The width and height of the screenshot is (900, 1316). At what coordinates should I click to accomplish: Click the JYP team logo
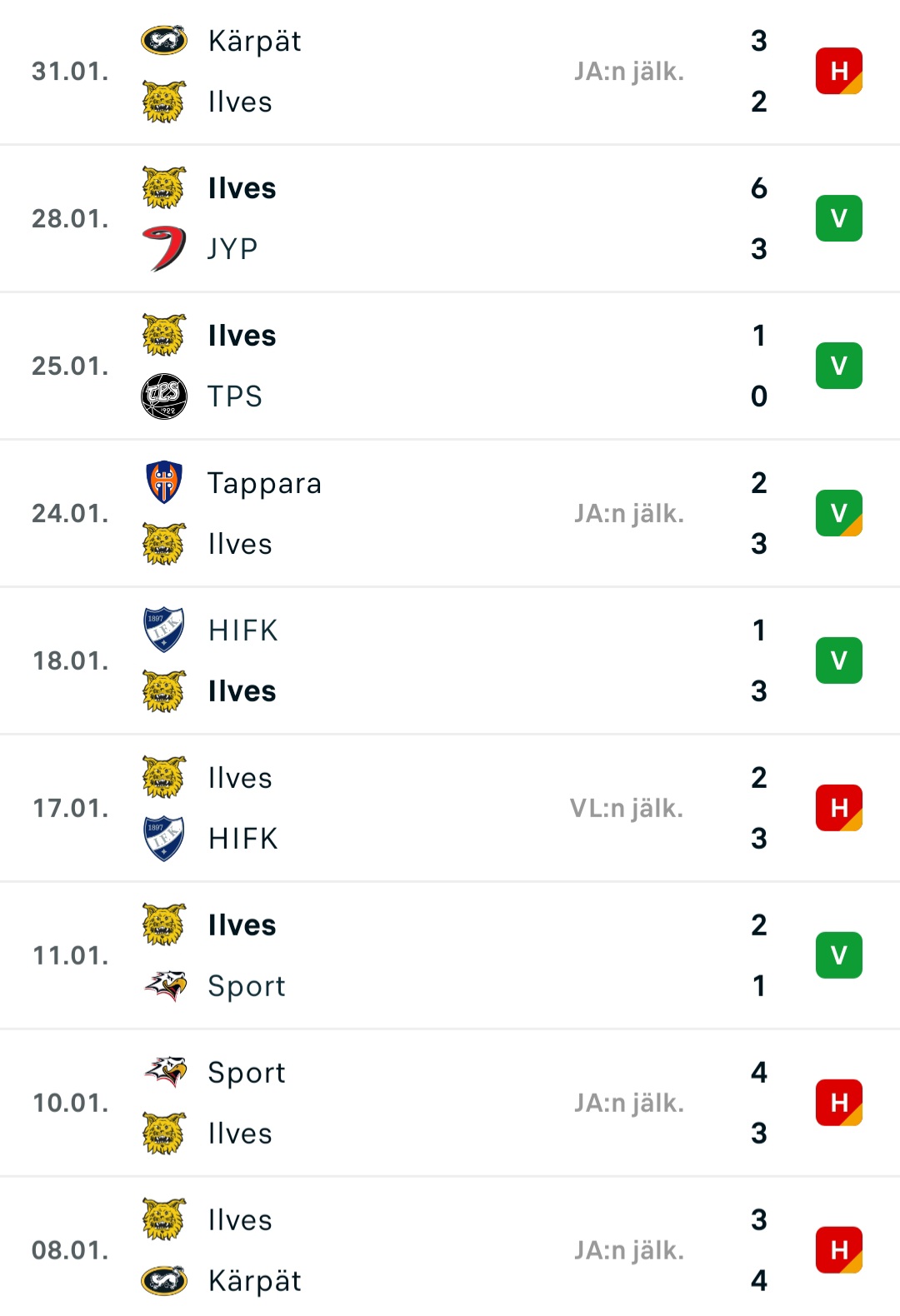tap(164, 248)
